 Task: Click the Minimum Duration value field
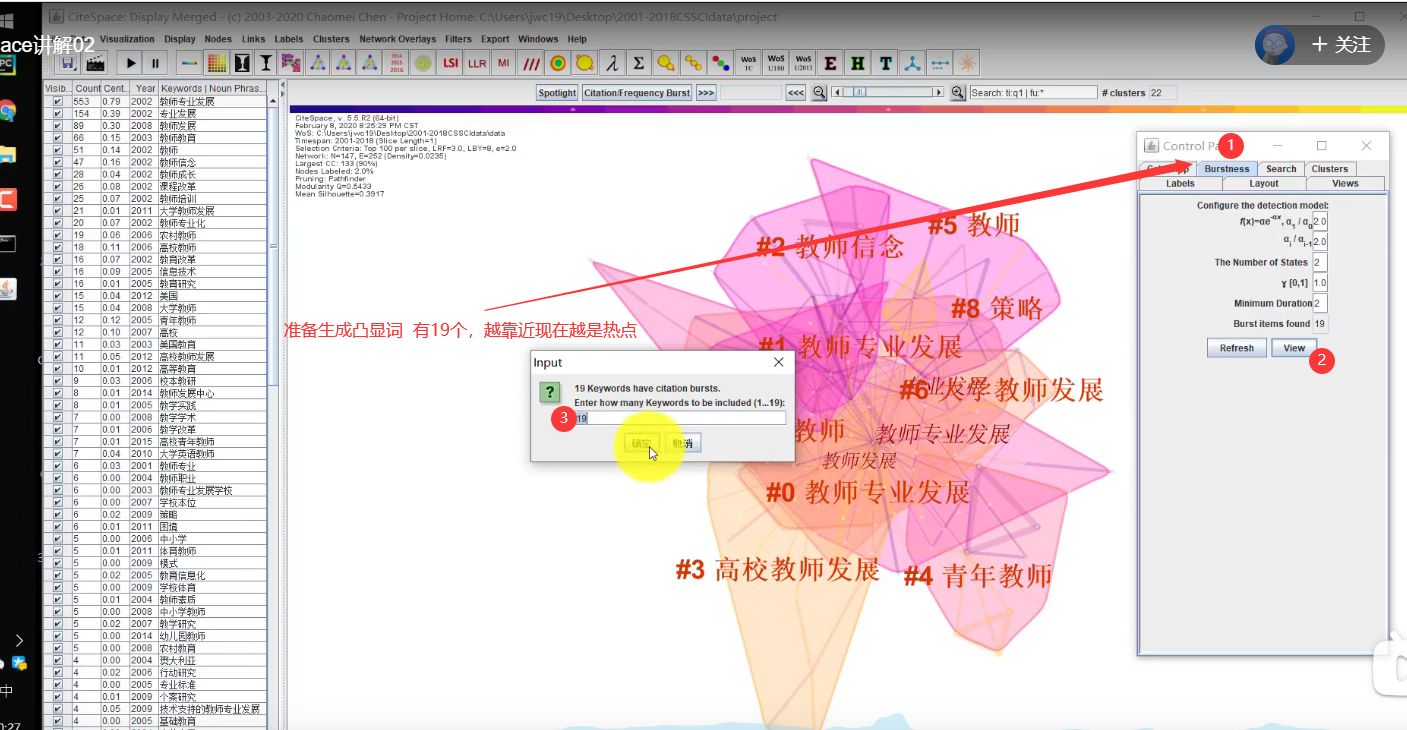click(x=1320, y=303)
